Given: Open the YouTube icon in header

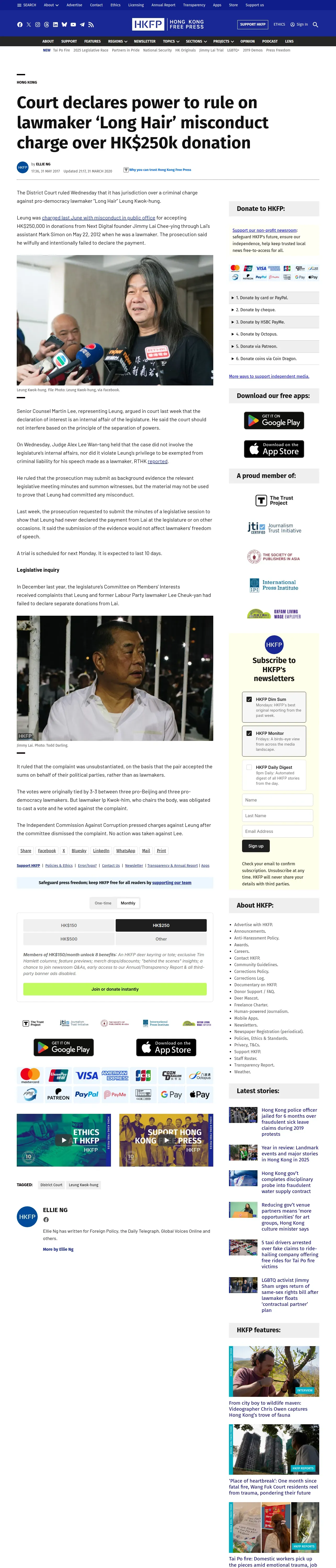Looking at the screenshot, I should [73, 25].
